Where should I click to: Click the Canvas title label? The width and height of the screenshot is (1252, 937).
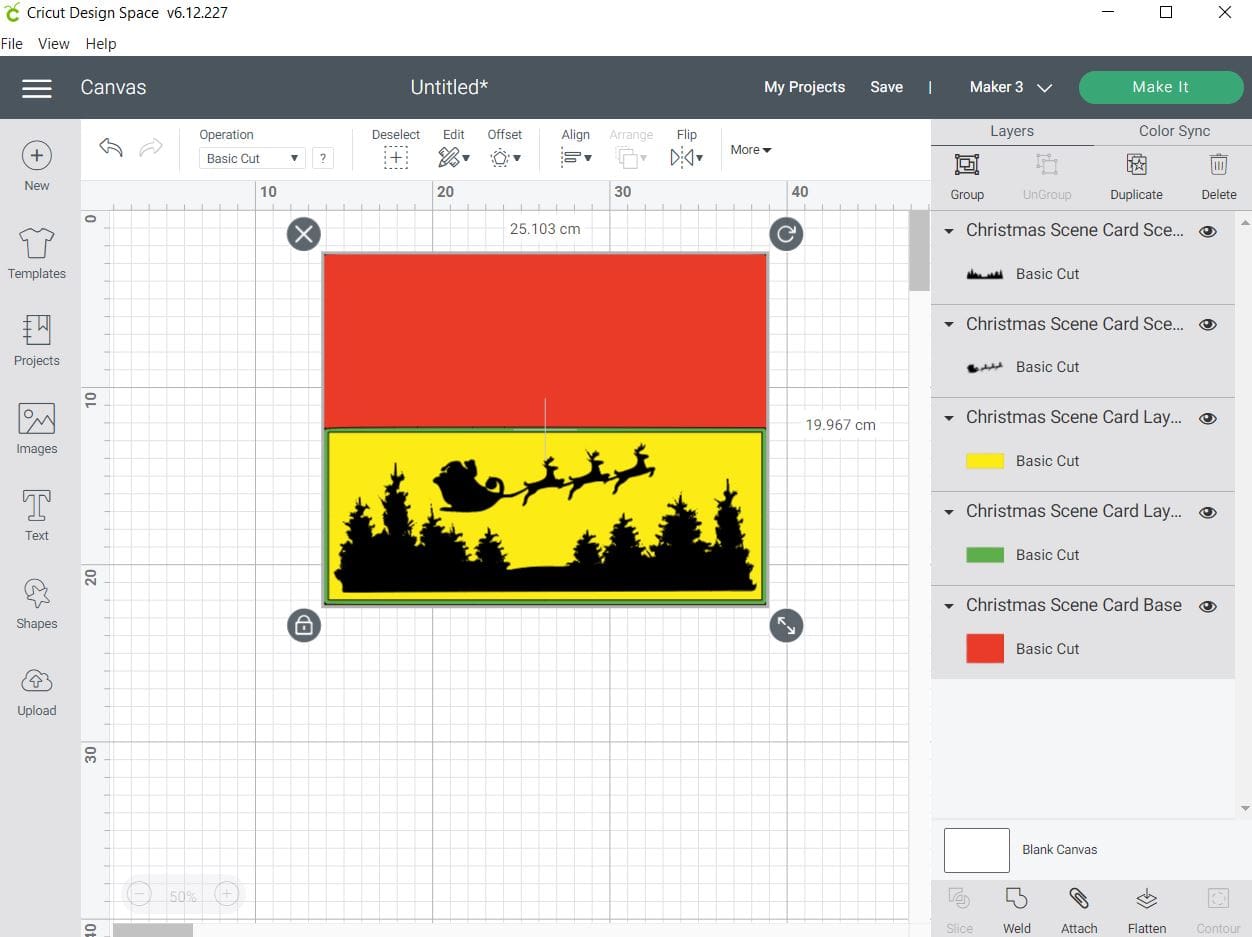(x=113, y=87)
